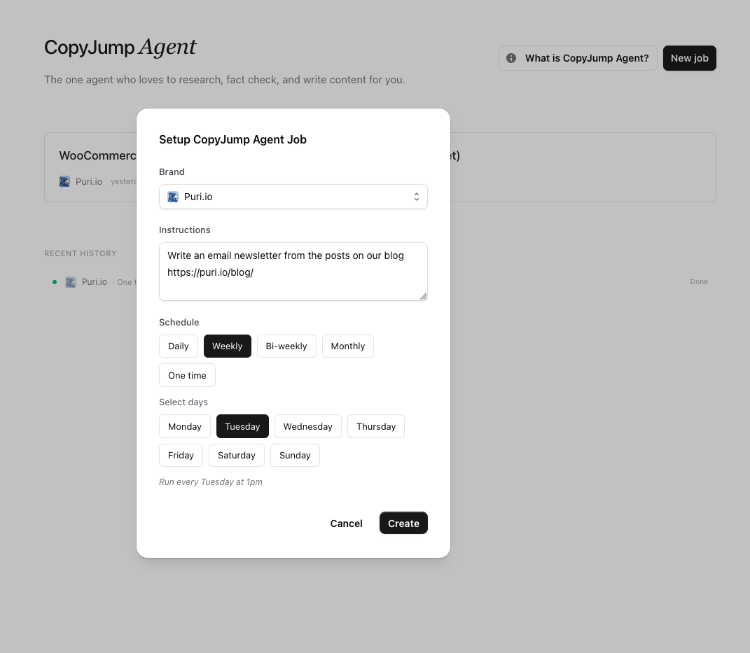
Task: Click the Brand label
Action: pos(172,172)
